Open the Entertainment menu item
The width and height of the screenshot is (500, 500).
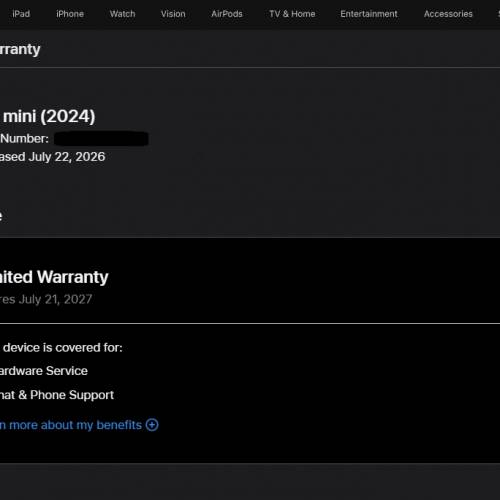pyautogui.click(x=369, y=14)
